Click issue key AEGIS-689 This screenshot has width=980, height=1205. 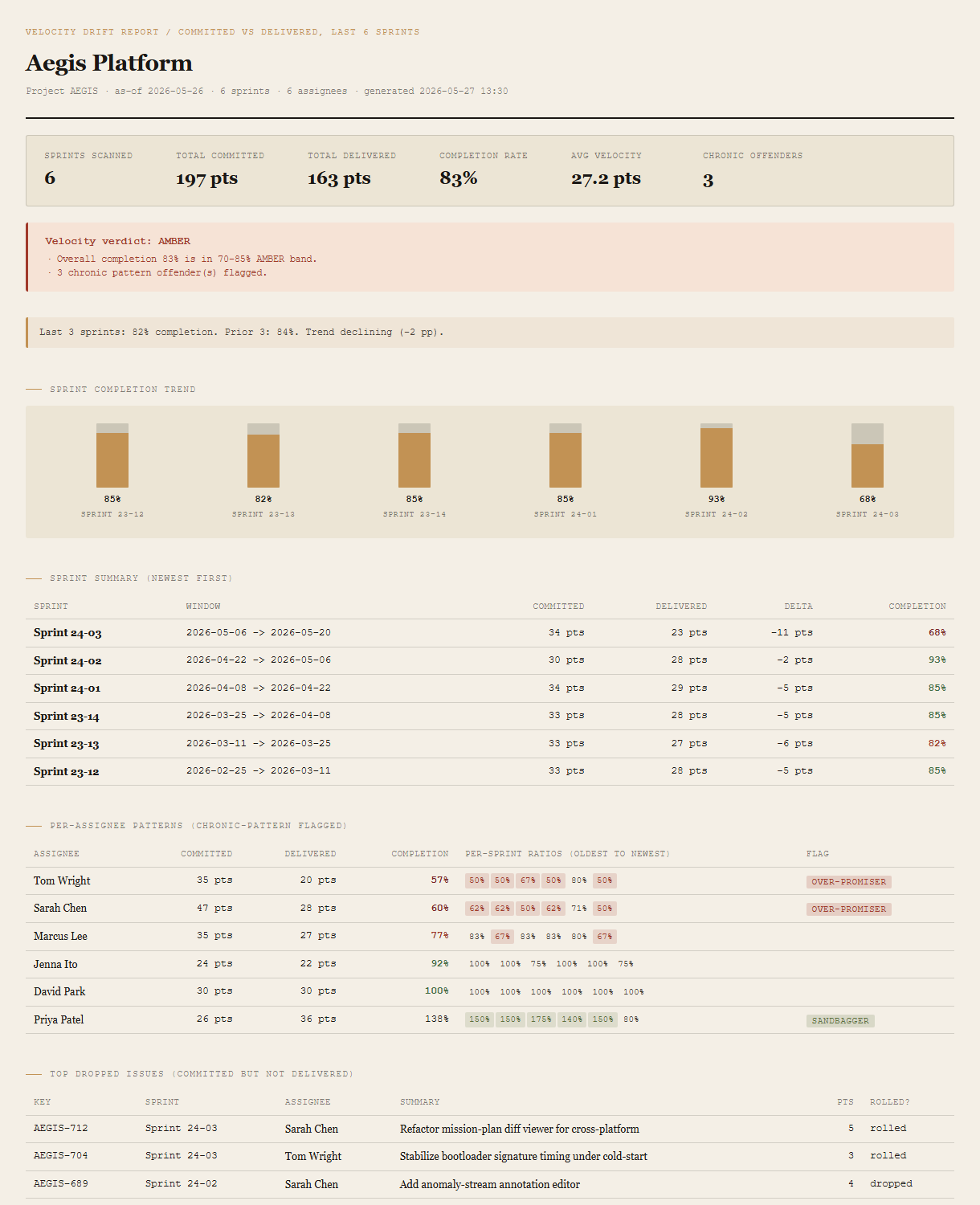tap(61, 1184)
